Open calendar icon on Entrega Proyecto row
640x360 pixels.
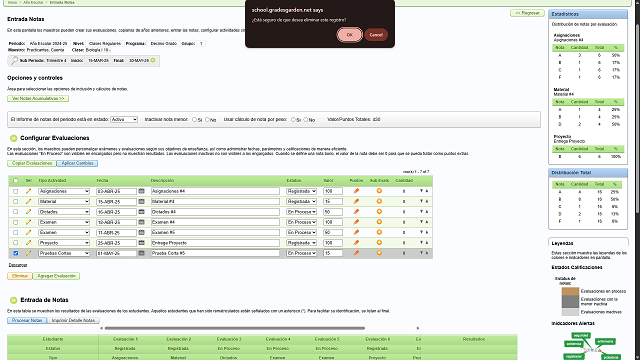[141, 243]
